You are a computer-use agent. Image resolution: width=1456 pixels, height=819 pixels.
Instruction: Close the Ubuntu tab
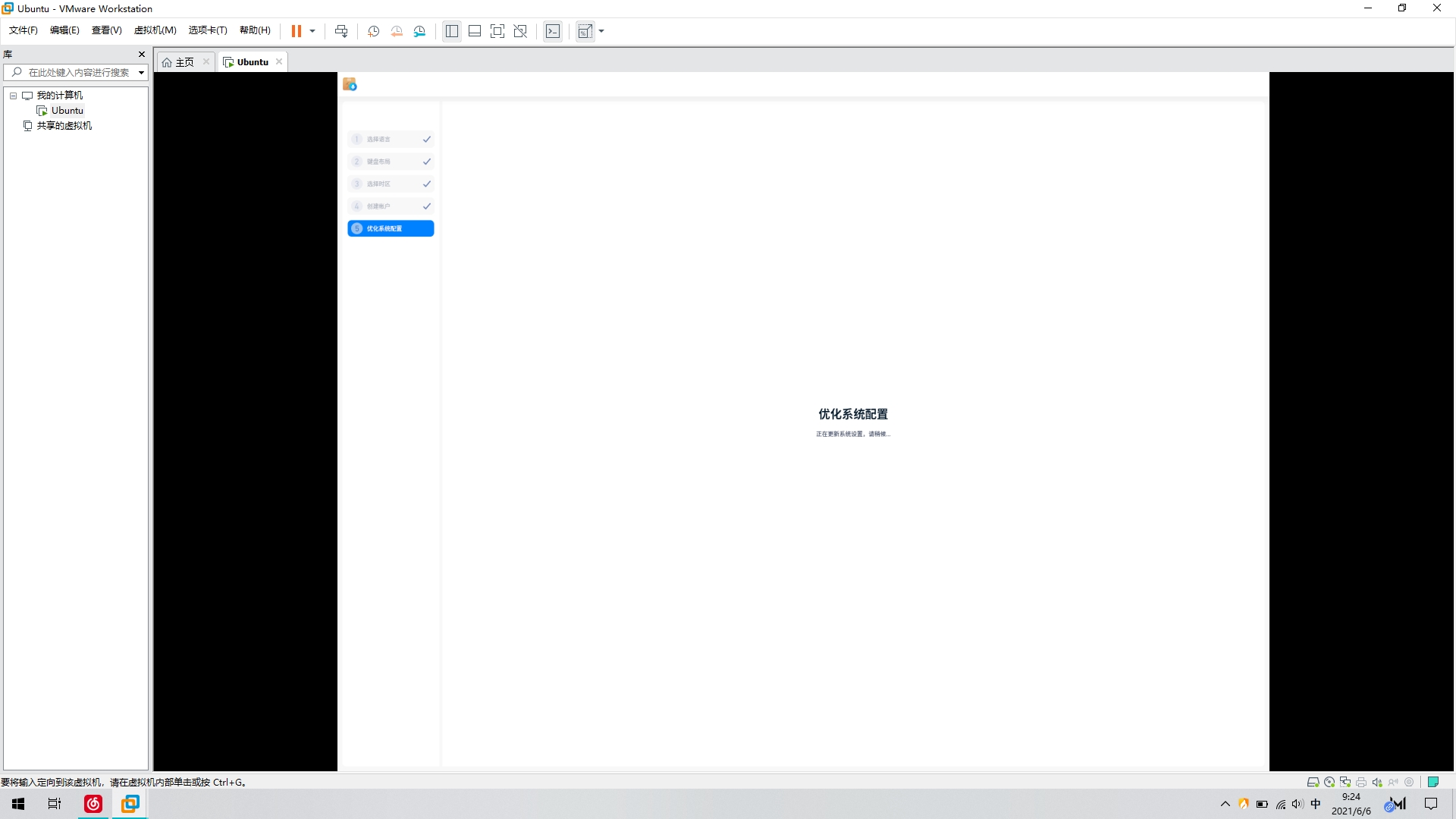[279, 61]
